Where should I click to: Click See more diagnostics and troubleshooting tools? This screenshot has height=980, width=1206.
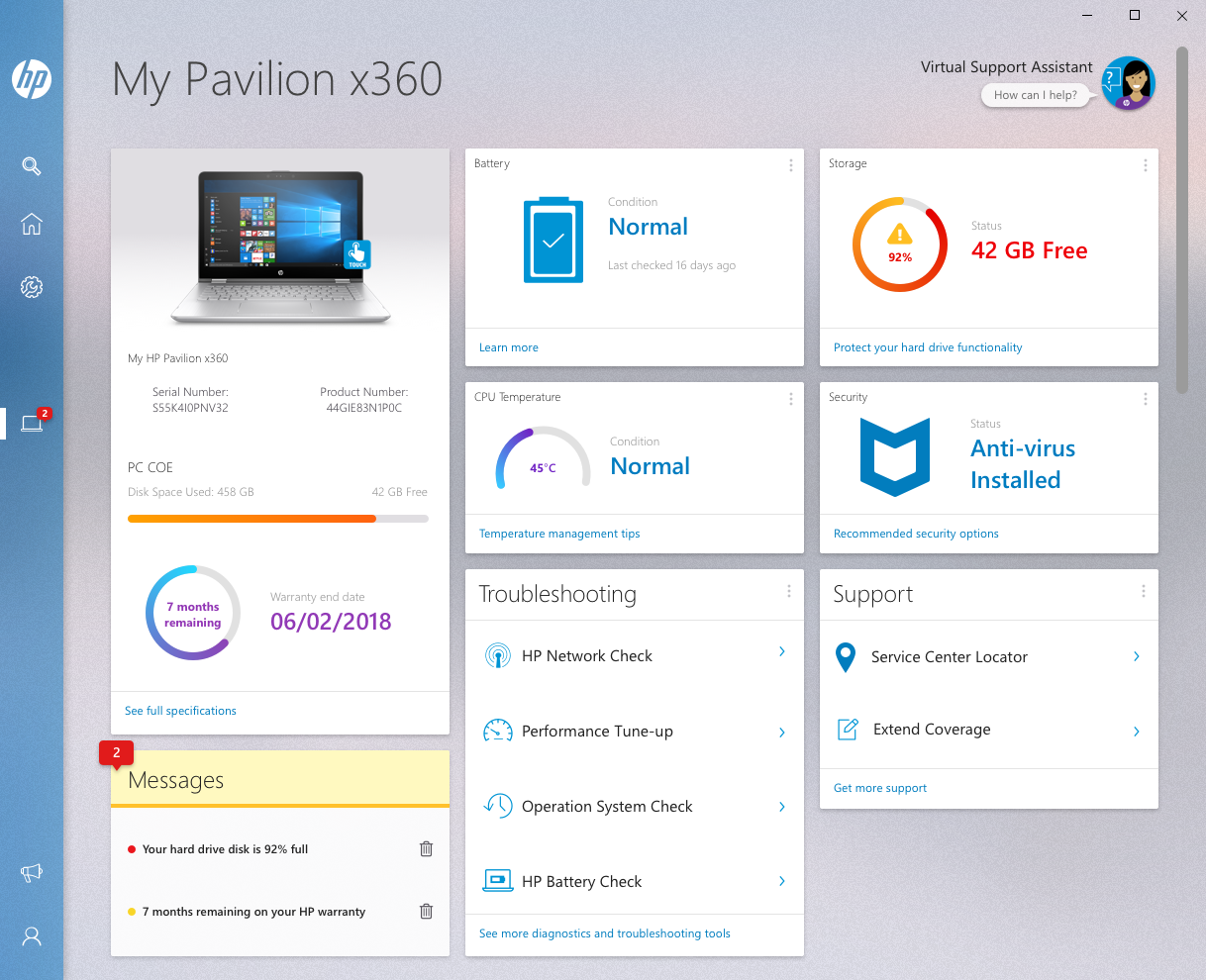pyautogui.click(x=605, y=933)
